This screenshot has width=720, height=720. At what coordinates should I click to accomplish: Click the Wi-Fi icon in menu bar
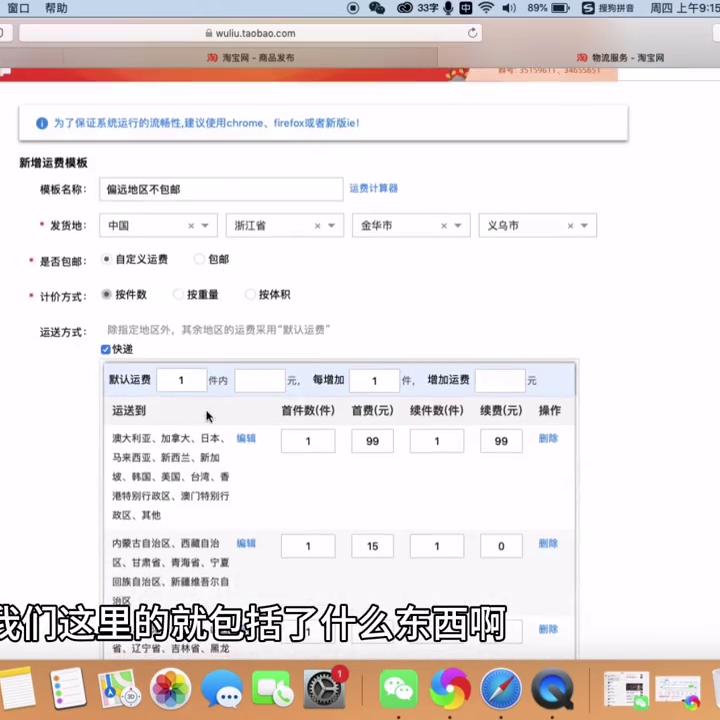(486, 8)
